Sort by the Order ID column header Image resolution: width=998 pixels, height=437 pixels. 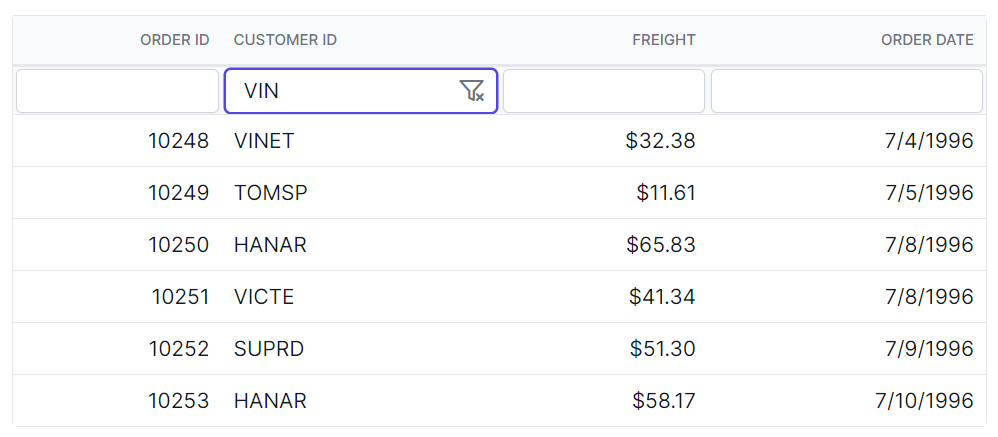(174, 40)
